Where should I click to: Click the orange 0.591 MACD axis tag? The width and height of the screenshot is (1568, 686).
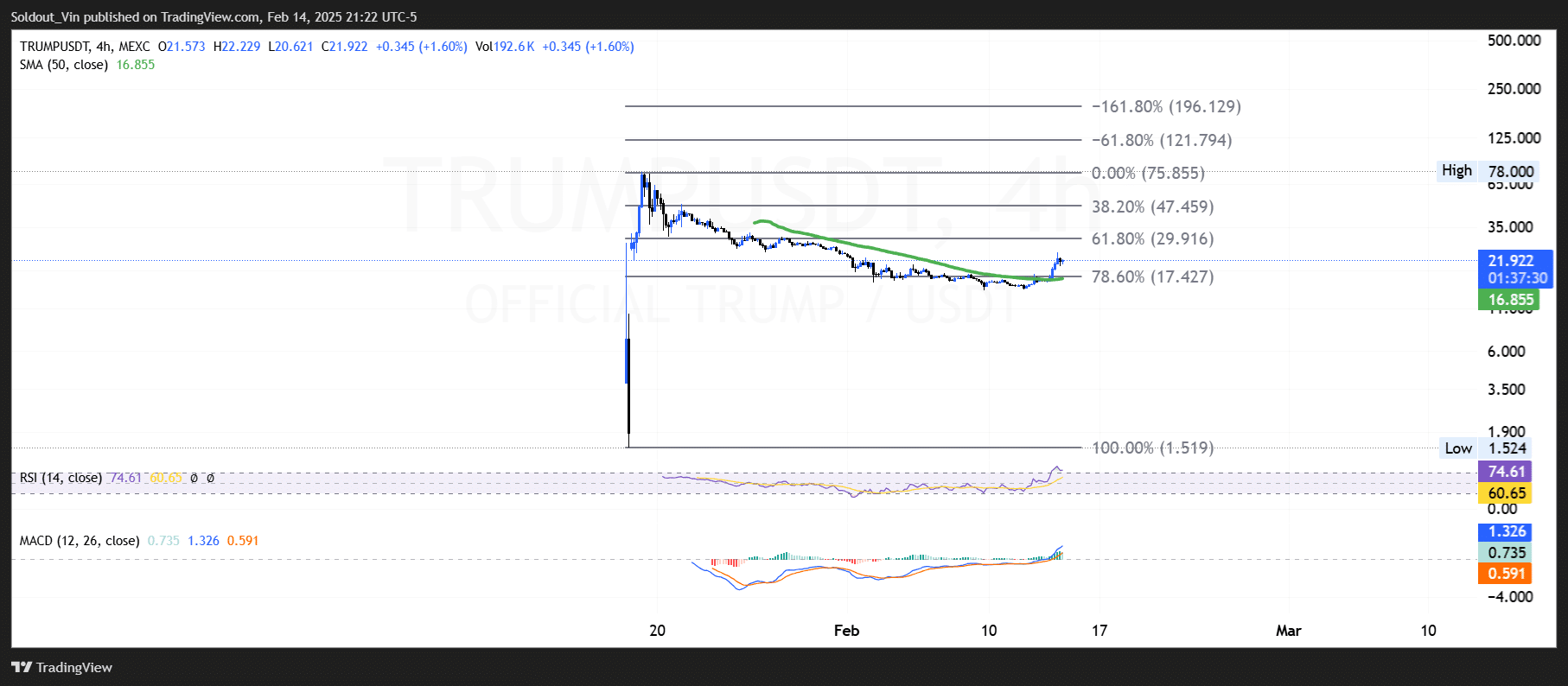(1506, 574)
